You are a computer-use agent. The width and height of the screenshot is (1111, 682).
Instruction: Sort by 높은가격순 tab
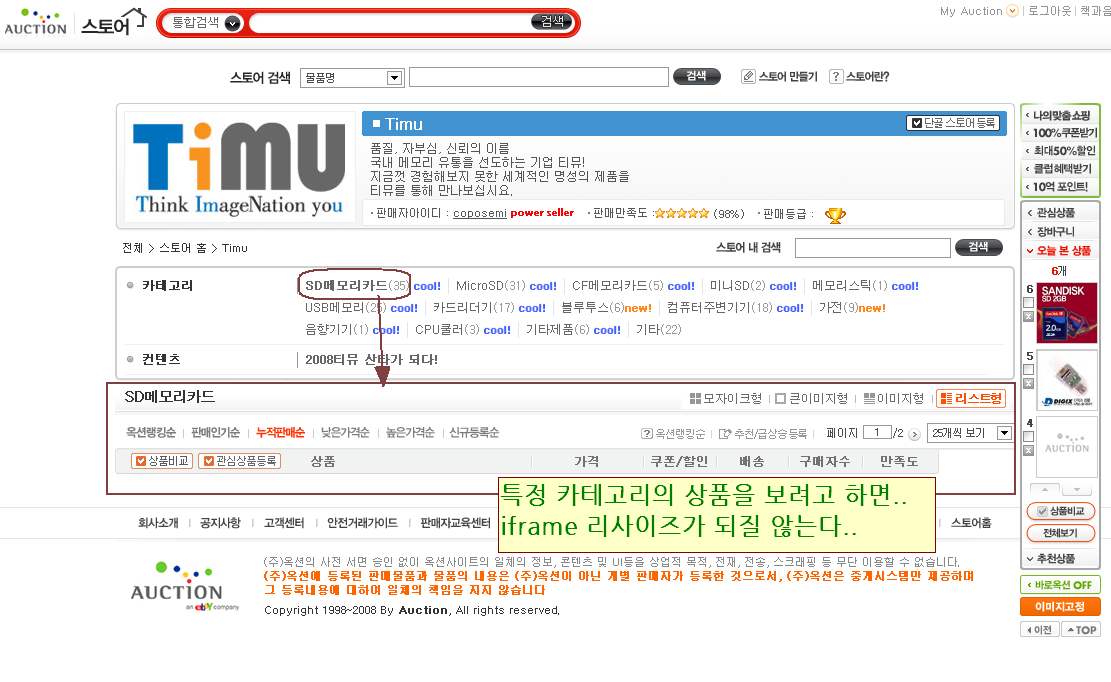(410, 433)
